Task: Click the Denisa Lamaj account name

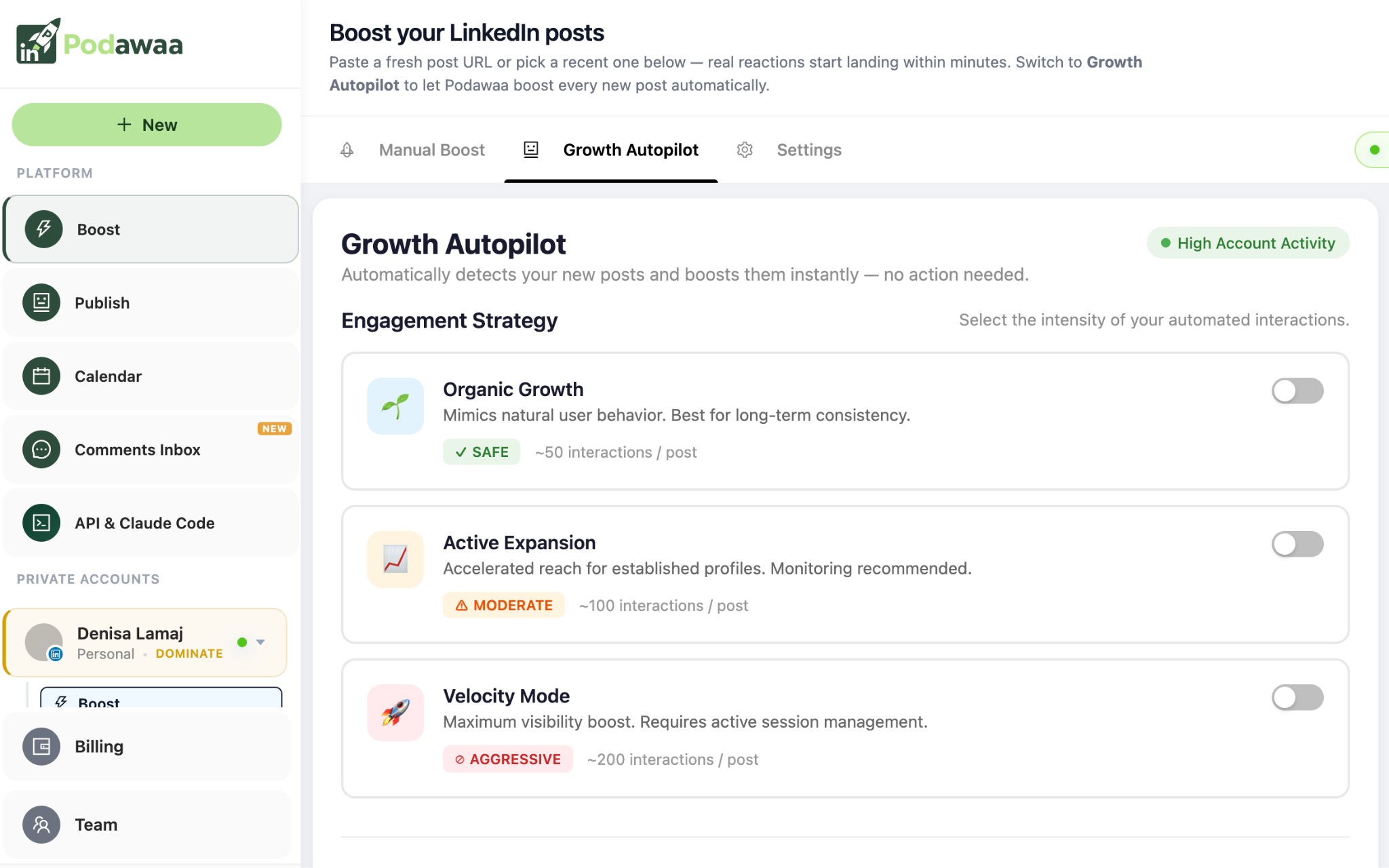Action: (130, 633)
